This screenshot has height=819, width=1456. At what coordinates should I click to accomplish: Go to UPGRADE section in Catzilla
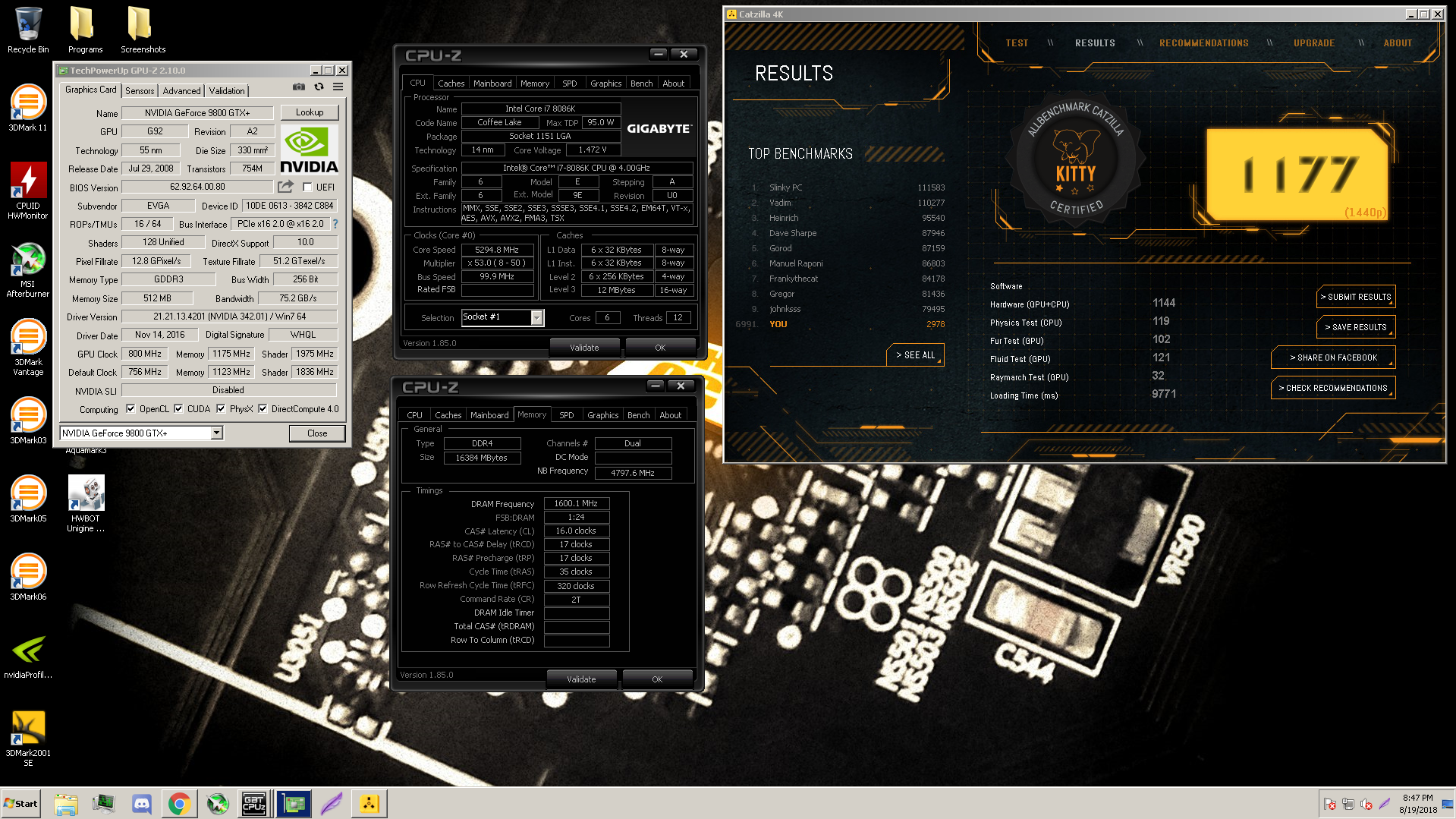click(x=1314, y=43)
